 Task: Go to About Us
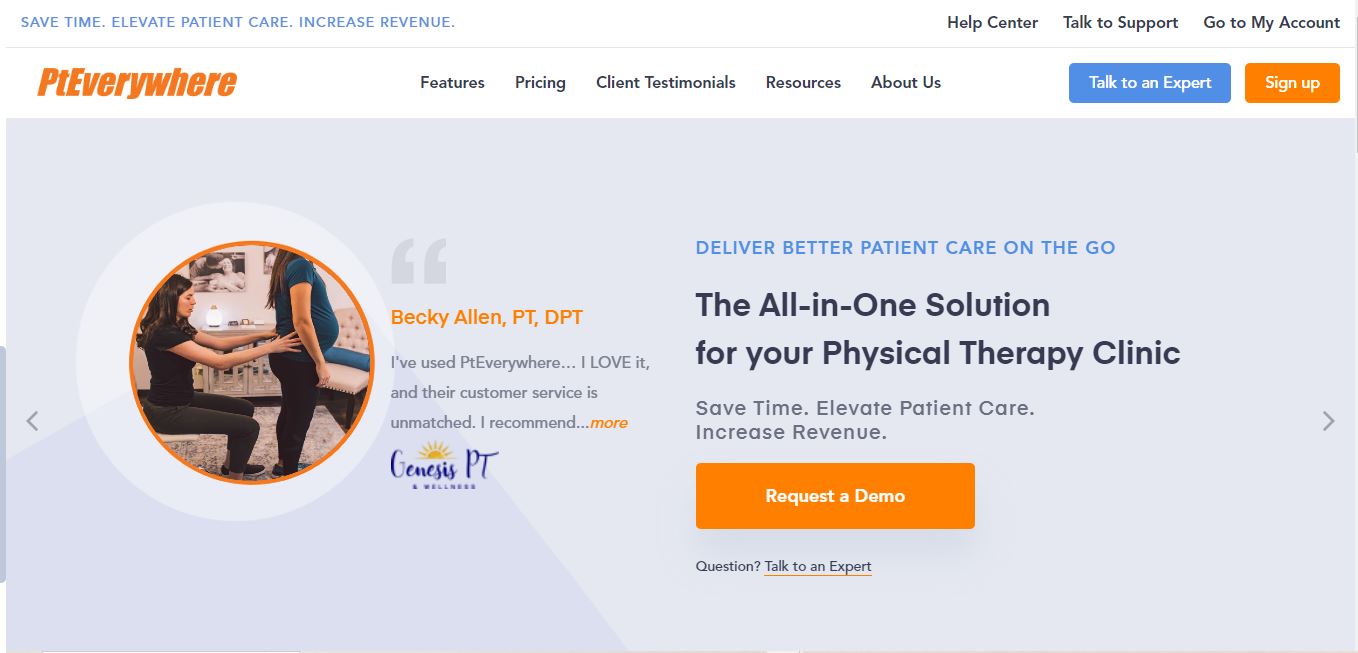click(x=906, y=83)
